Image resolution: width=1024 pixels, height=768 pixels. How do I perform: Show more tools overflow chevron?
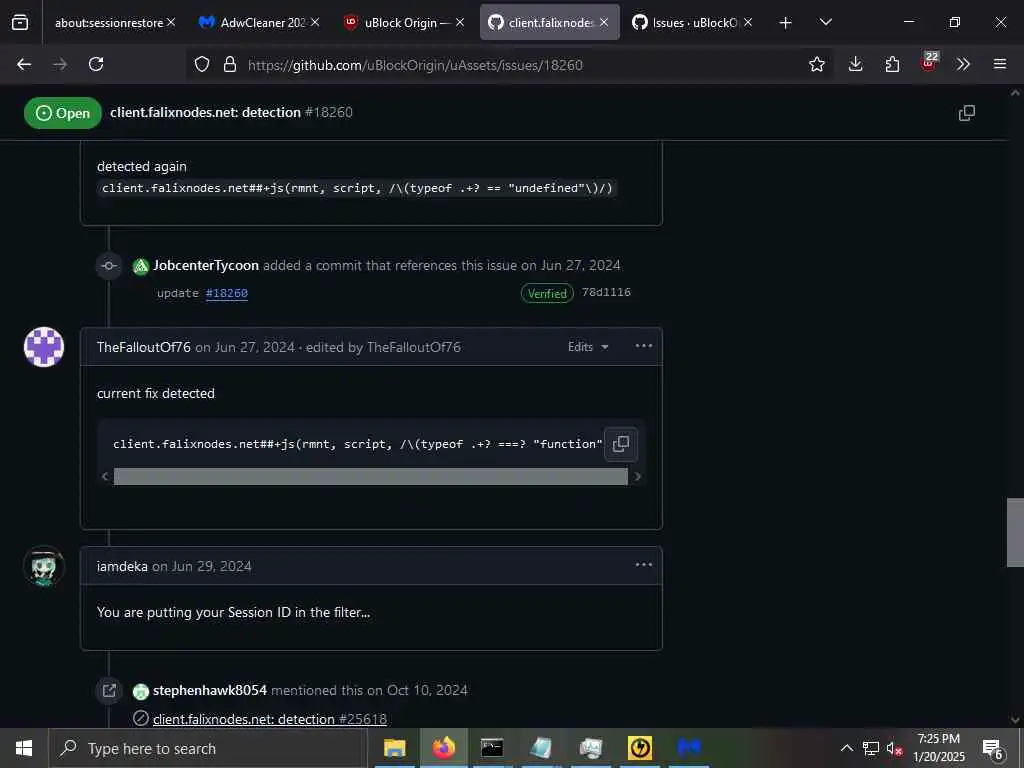[963, 64]
